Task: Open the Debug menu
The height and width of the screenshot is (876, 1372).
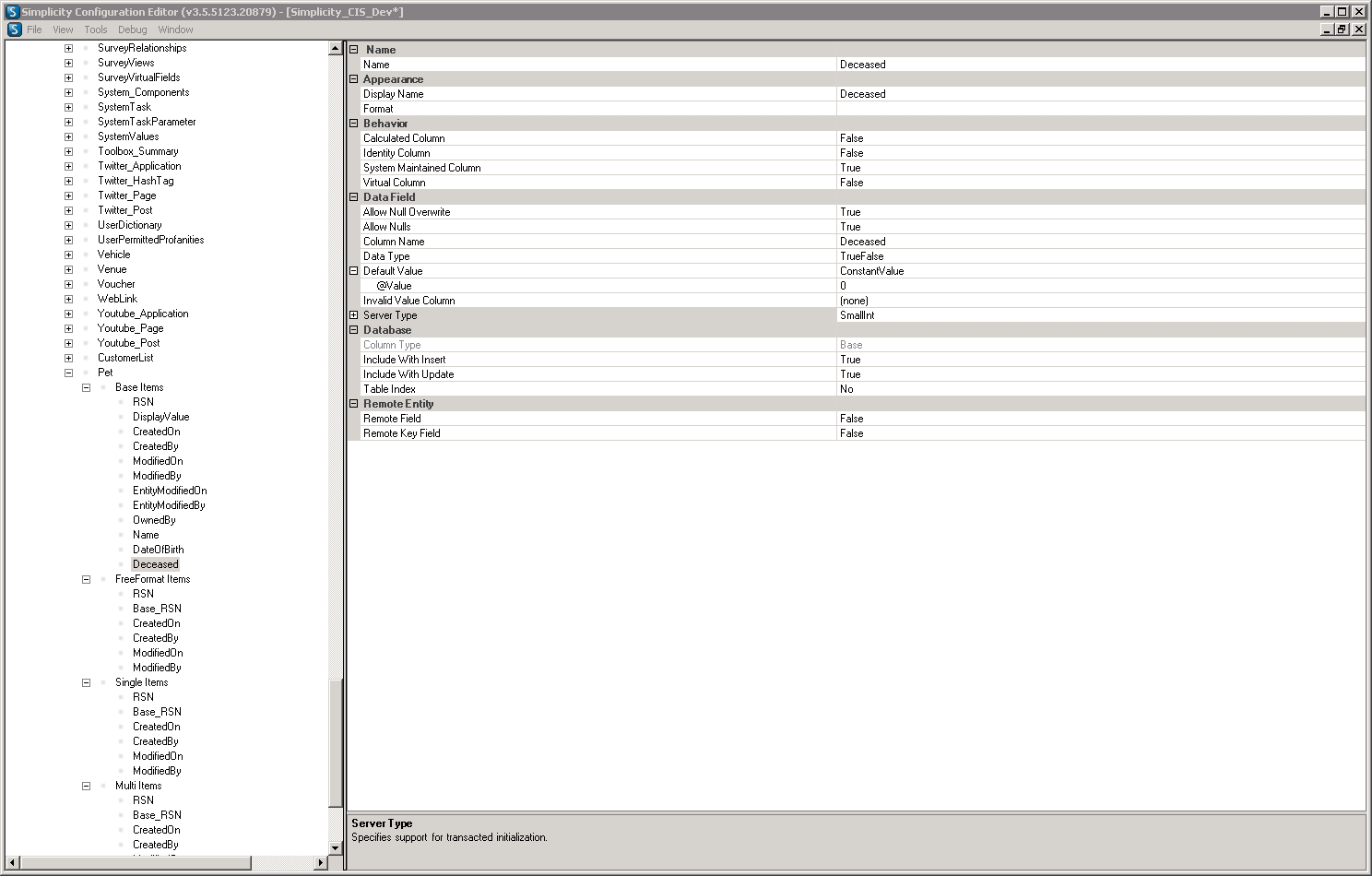Action: click(132, 30)
